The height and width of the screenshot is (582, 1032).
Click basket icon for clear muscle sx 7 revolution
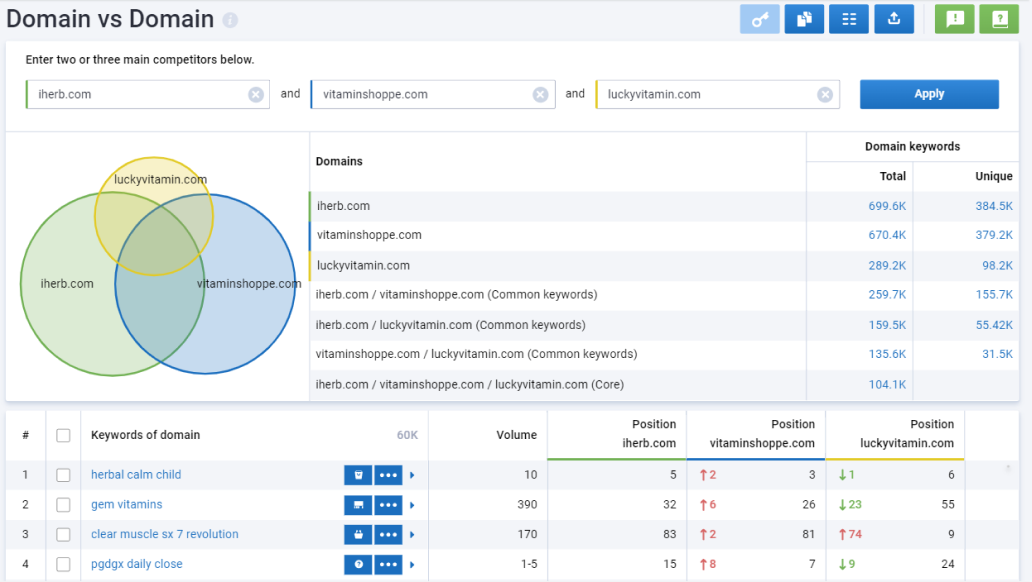pyautogui.click(x=358, y=535)
